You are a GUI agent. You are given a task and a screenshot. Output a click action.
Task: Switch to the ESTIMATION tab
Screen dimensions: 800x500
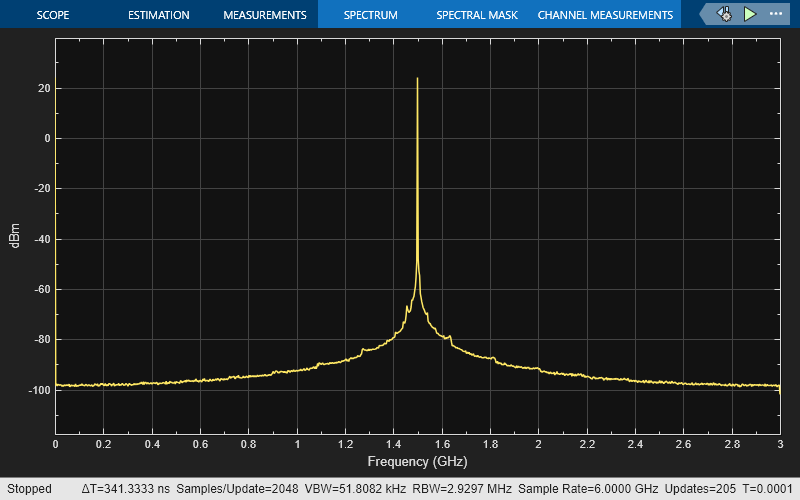[x=159, y=15]
